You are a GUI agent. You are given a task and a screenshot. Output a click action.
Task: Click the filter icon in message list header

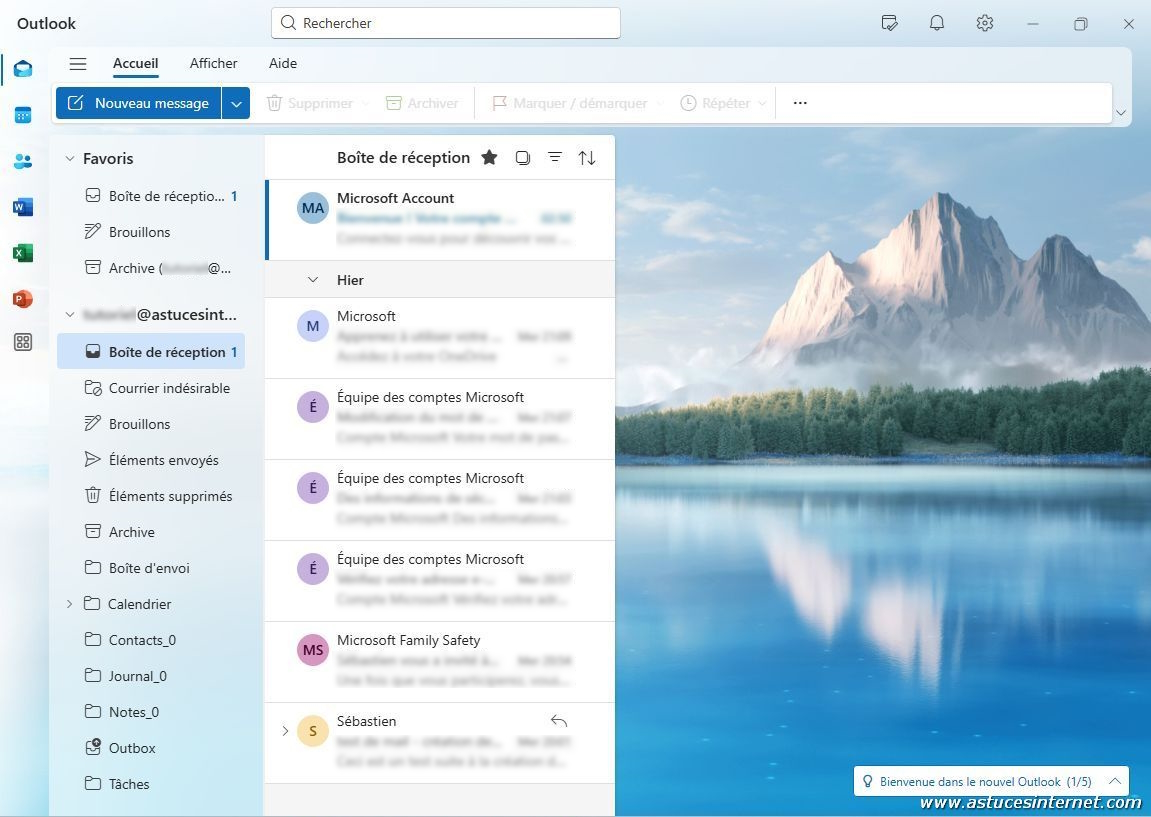[x=555, y=157]
